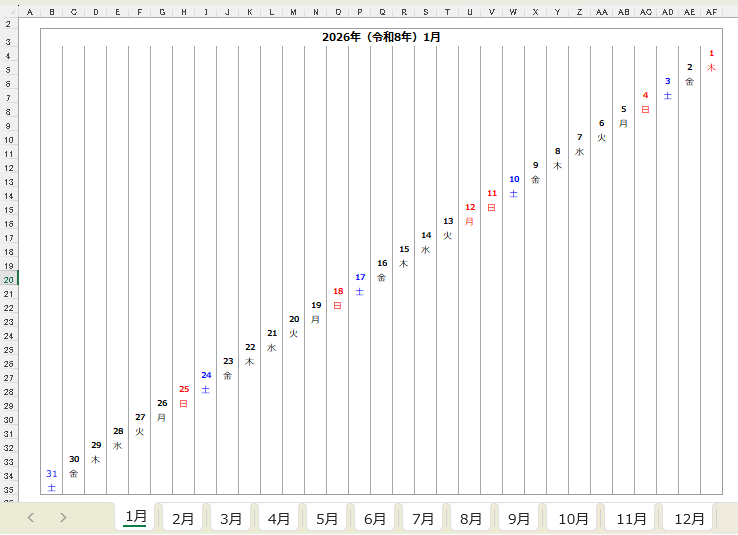
Task: Click the next sheet navigation arrow
Action: (63, 517)
